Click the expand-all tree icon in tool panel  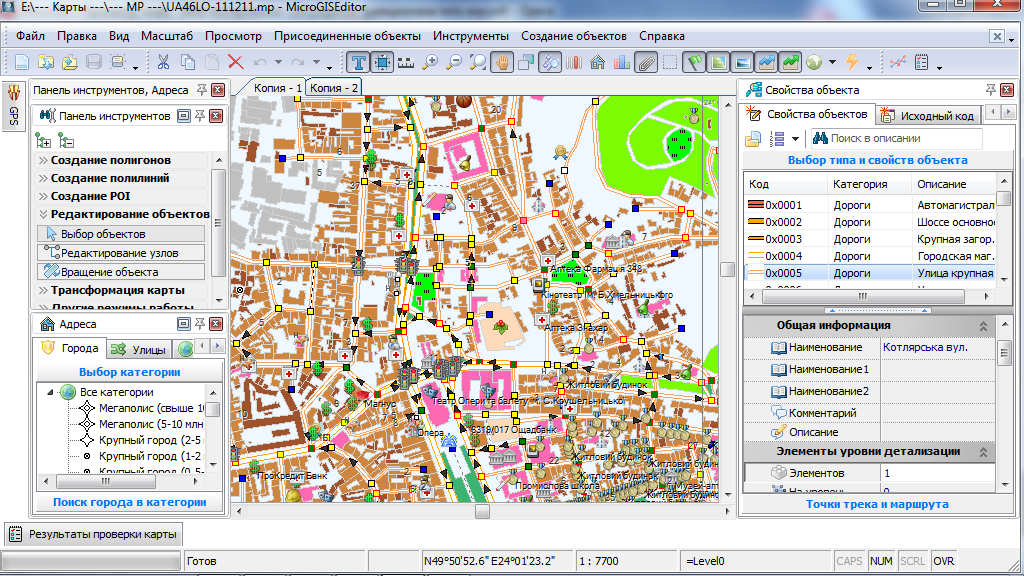pyautogui.click(x=45, y=140)
